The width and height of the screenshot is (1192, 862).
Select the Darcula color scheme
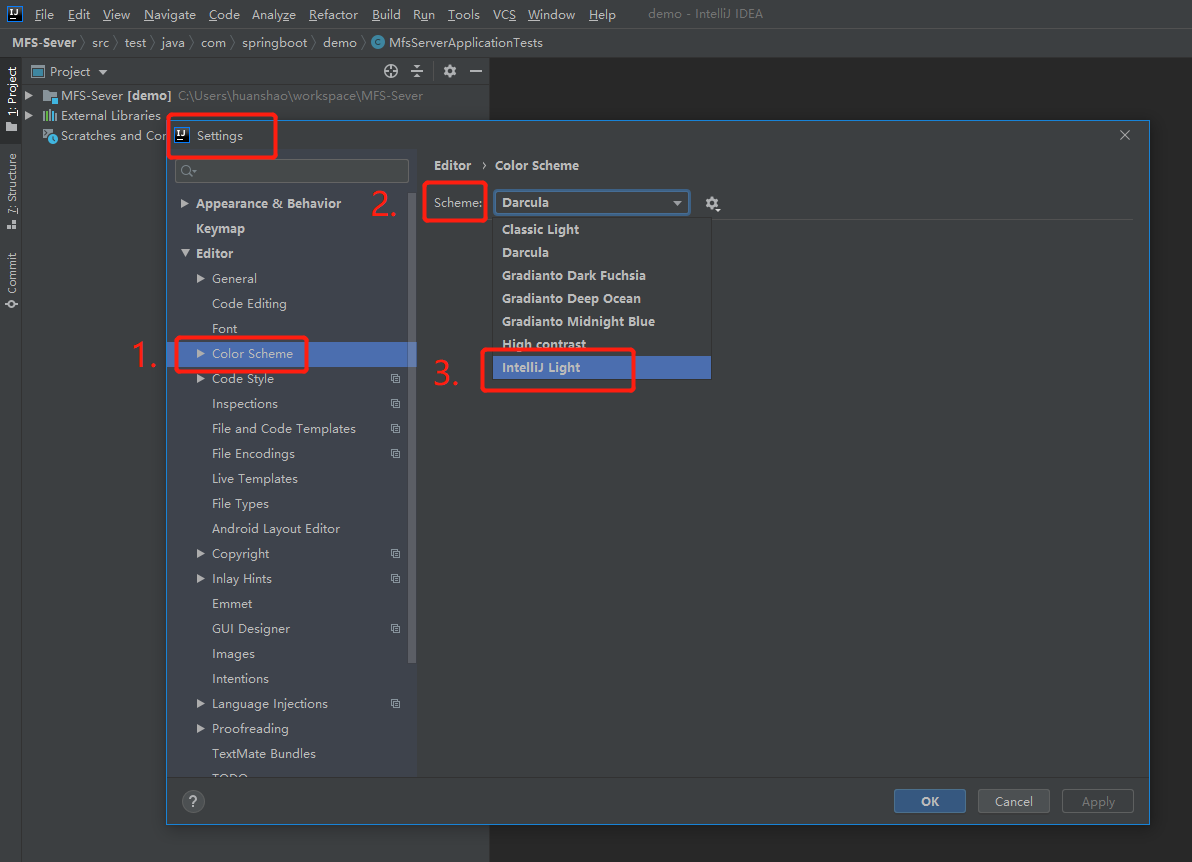525,252
